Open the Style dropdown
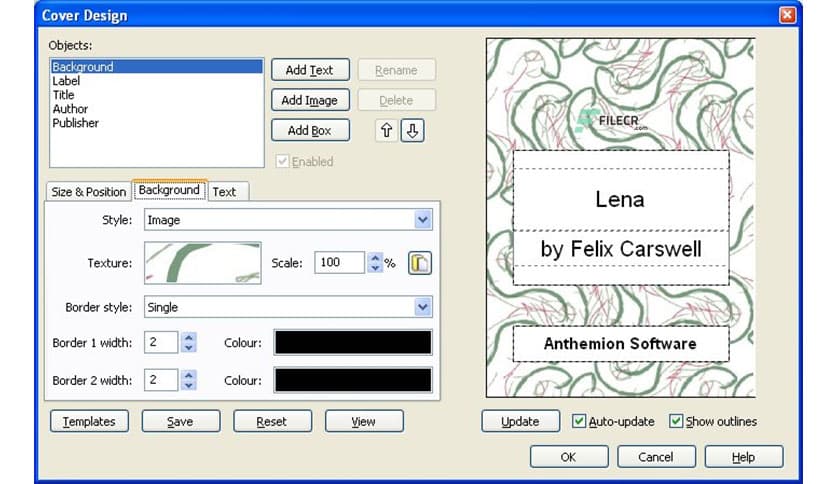The height and width of the screenshot is (484, 836). (x=422, y=220)
